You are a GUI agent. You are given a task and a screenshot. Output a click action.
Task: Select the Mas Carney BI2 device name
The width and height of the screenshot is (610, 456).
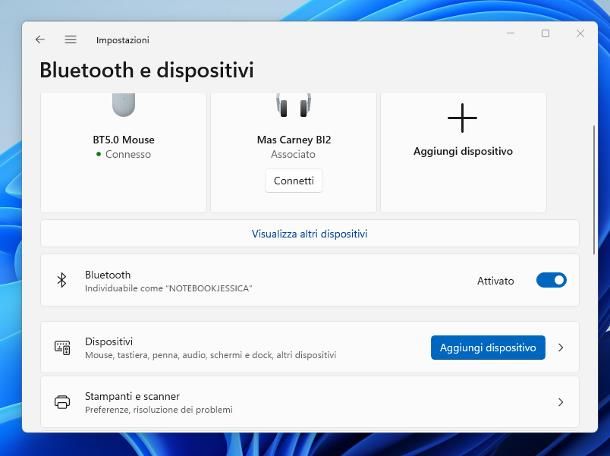tap(294, 140)
